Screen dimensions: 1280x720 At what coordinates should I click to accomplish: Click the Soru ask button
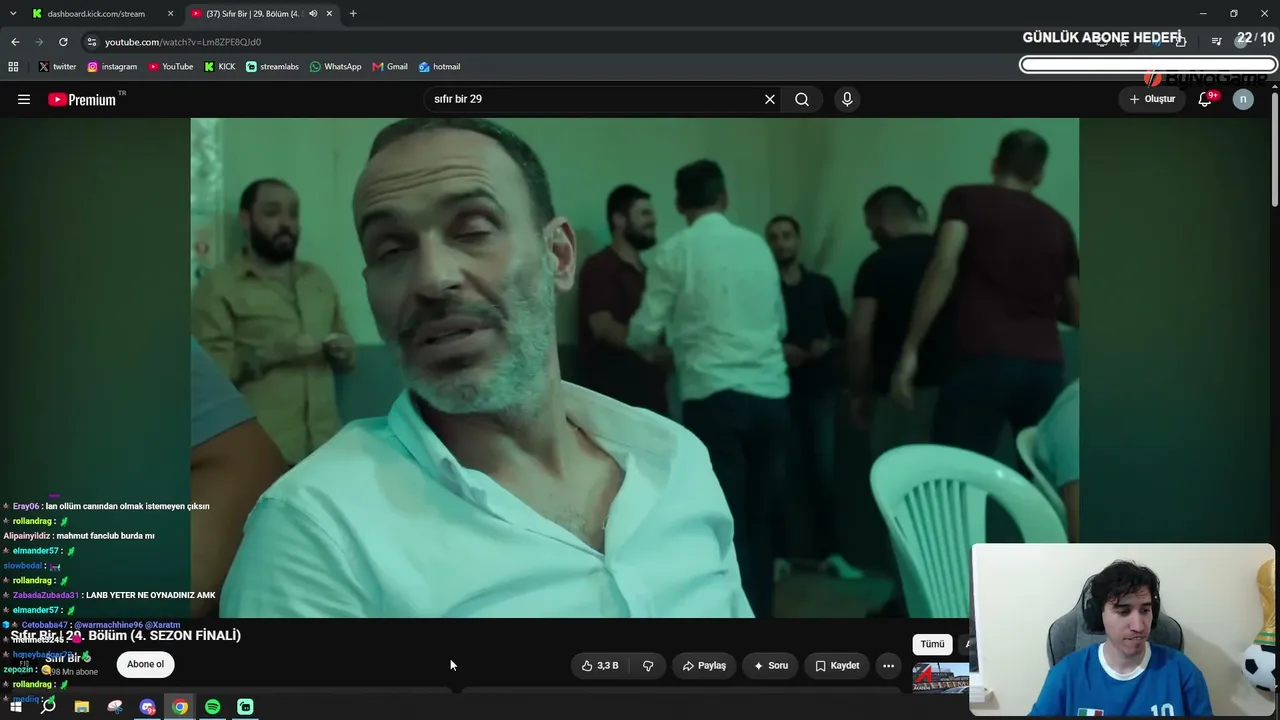click(x=771, y=665)
